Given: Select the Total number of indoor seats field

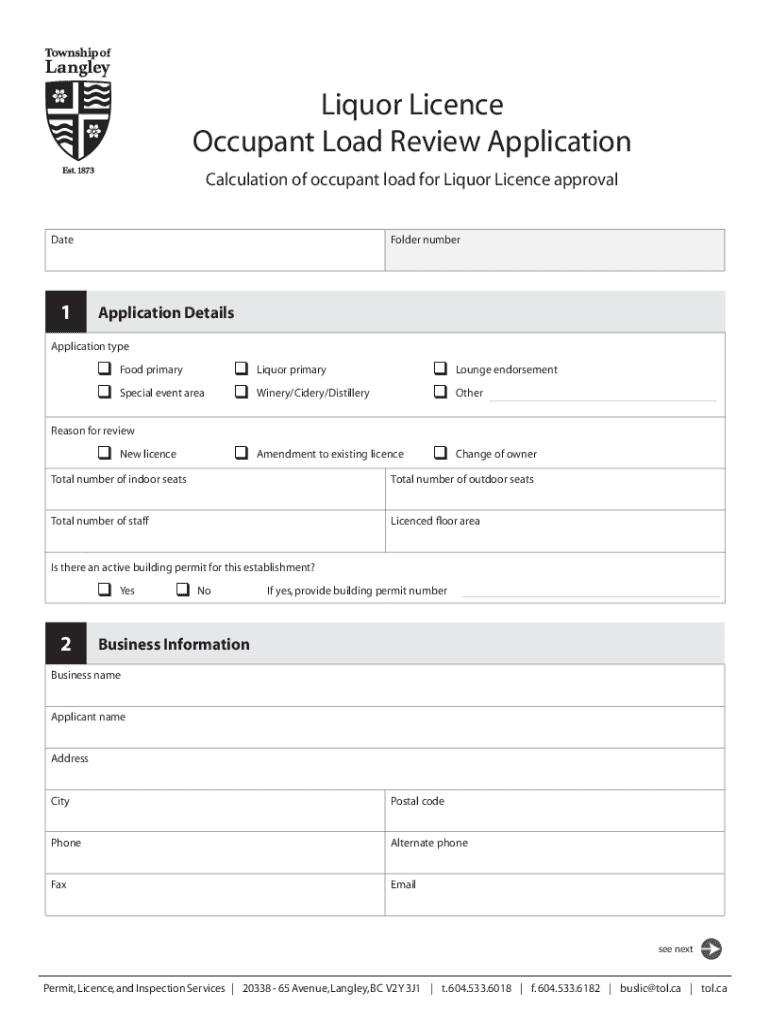Looking at the screenshot, I should (x=215, y=496).
